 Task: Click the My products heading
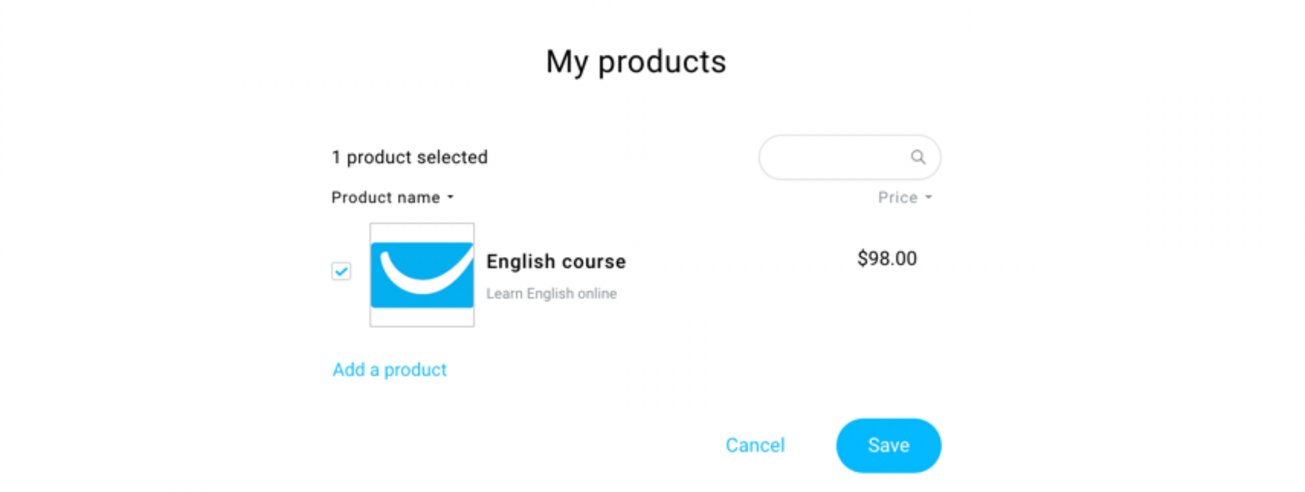(x=636, y=62)
